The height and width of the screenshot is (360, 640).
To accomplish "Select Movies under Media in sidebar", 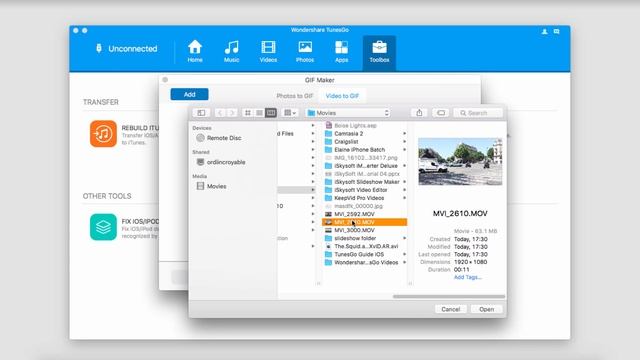I will tap(211, 186).
